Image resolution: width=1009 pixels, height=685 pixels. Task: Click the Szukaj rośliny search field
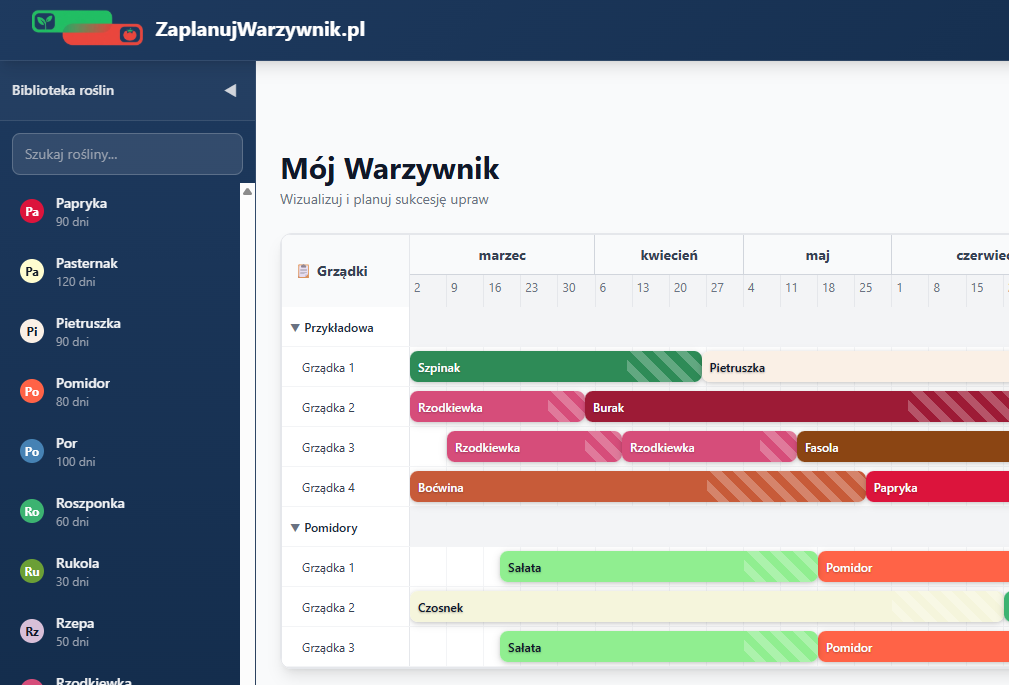[127, 153]
